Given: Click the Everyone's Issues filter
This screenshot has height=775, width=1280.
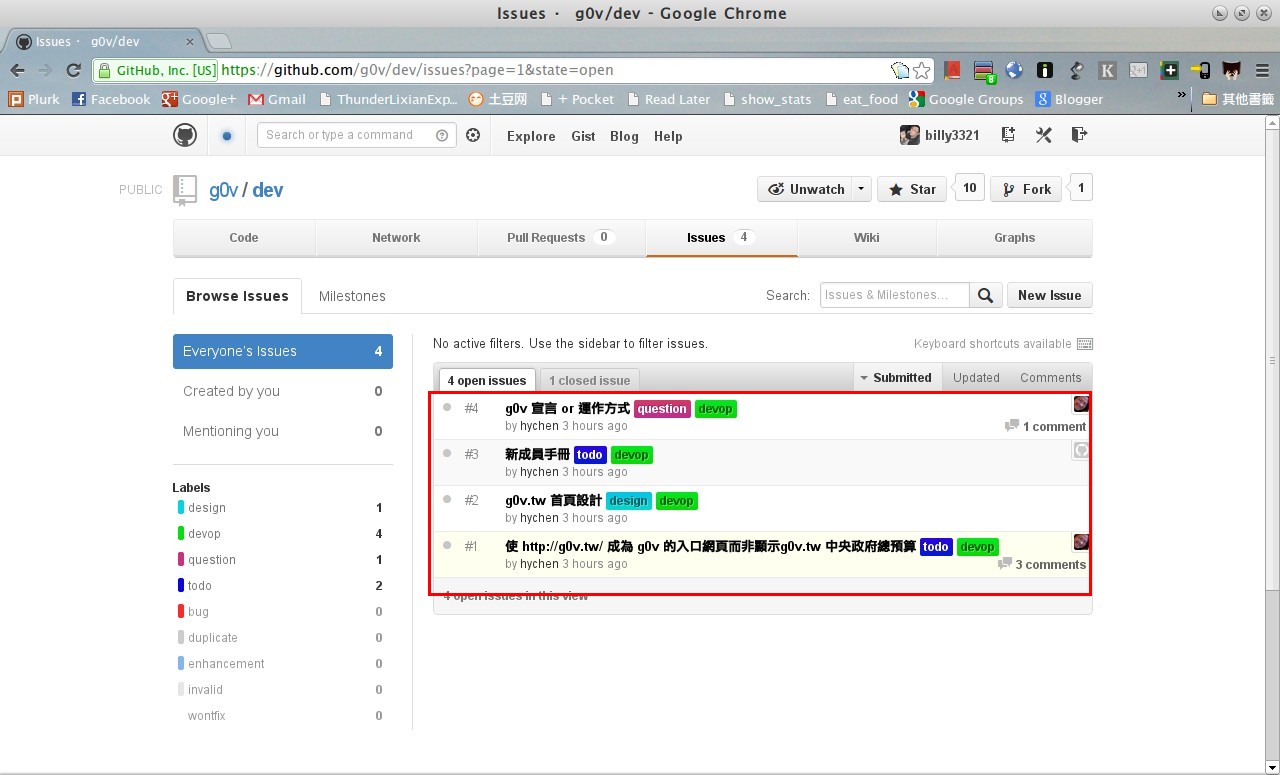Looking at the screenshot, I should click(283, 351).
